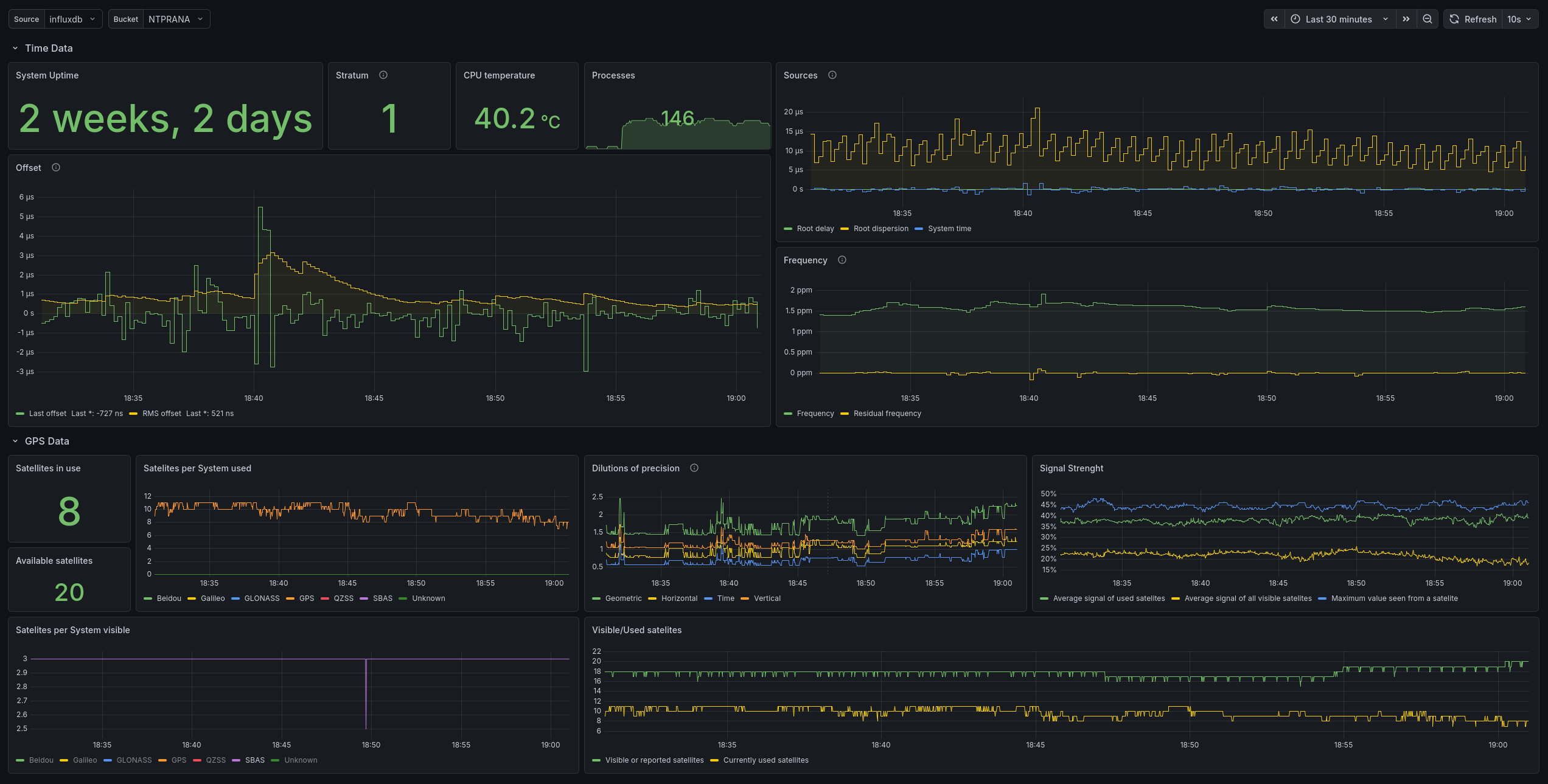Select SBAS in Satelites per System visible legend

[x=254, y=760]
